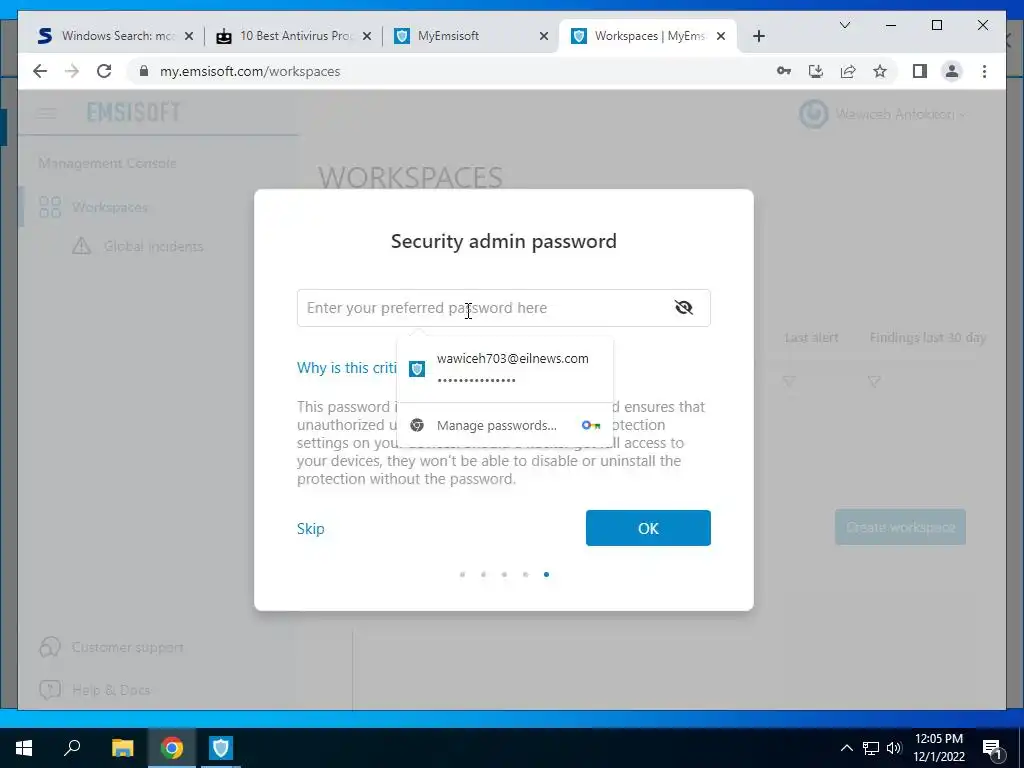This screenshot has width=1024, height=768.
Task: Go to first onboarding step dot
Action: (x=462, y=575)
